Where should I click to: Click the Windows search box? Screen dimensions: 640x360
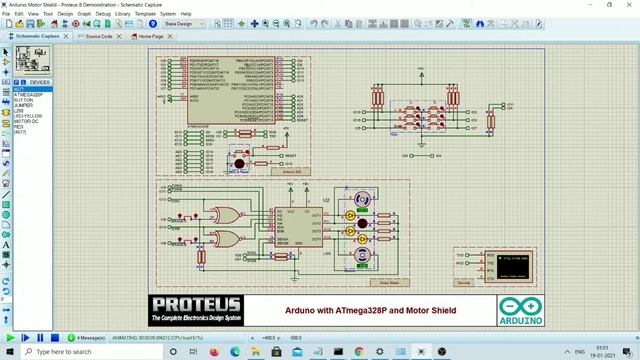(x=91, y=352)
